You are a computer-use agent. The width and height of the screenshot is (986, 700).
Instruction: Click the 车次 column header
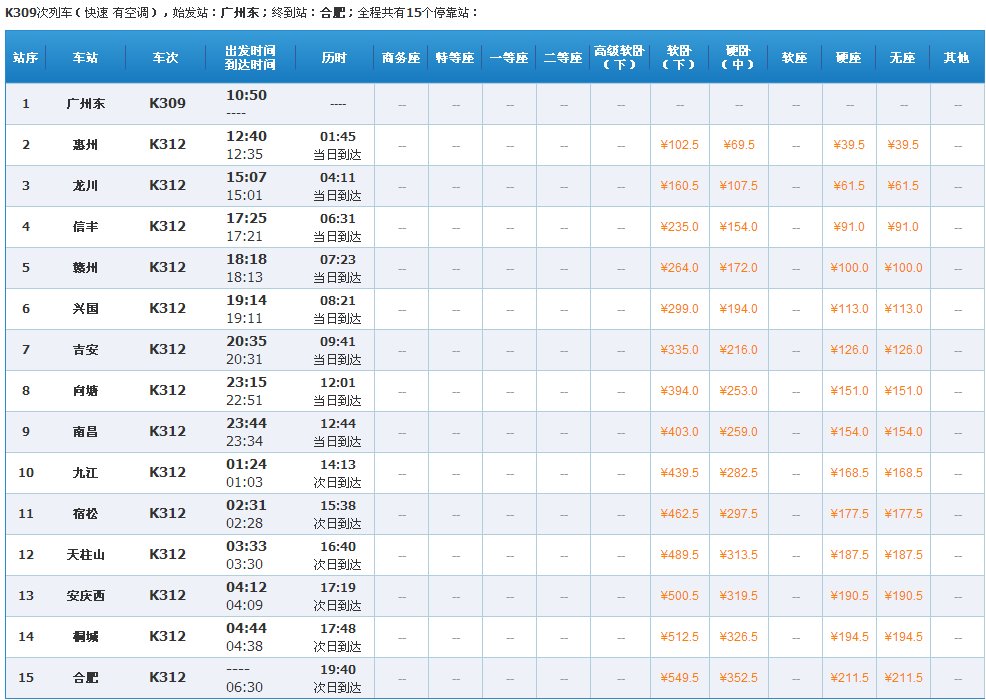(x=167, y=58)
